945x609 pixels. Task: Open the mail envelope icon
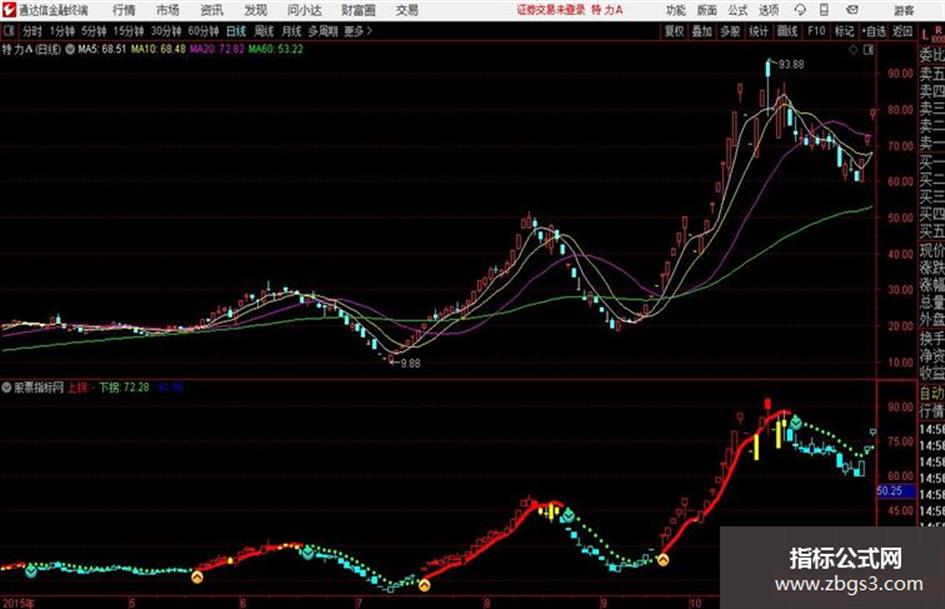click(x=852, y=10)
